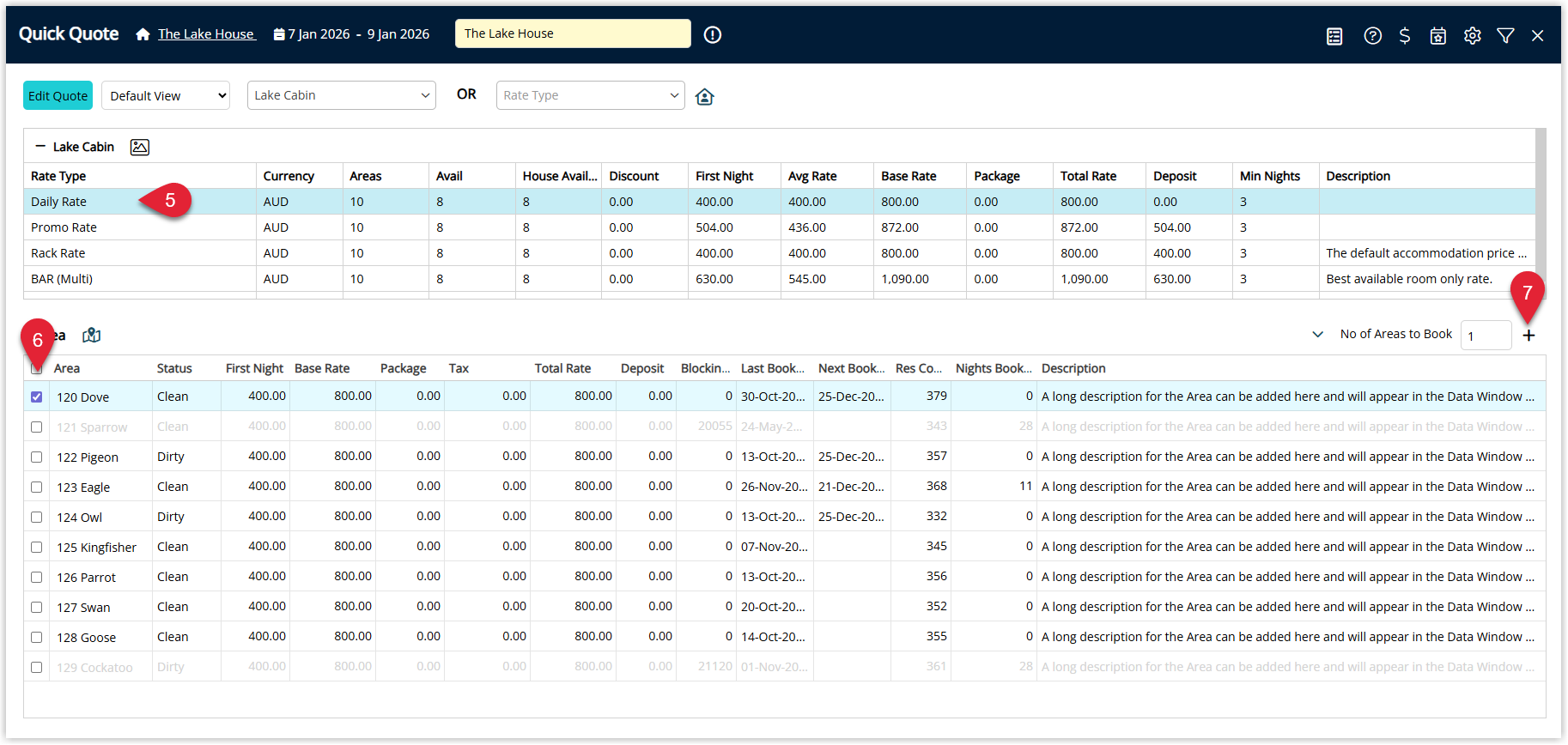Image resolution: width=1568 pixels, height=745 pixels.
Task: Select the BAR (Multi) rate row
Action: [x=780, y=279]
